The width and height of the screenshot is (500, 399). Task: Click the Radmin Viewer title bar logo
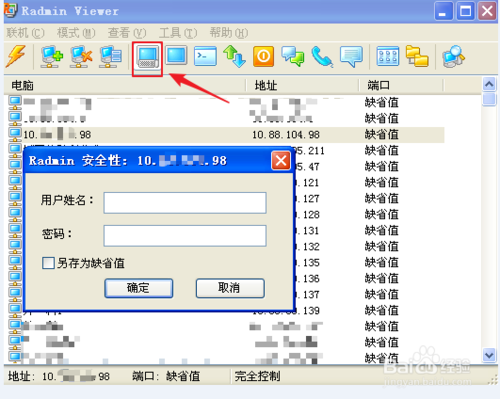10,10
